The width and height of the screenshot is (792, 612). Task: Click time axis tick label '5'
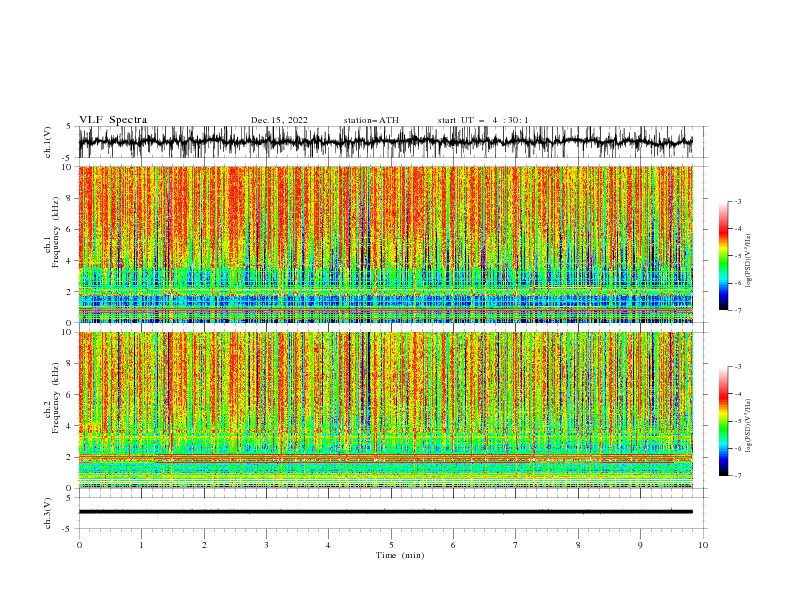[x=391, y=545]
